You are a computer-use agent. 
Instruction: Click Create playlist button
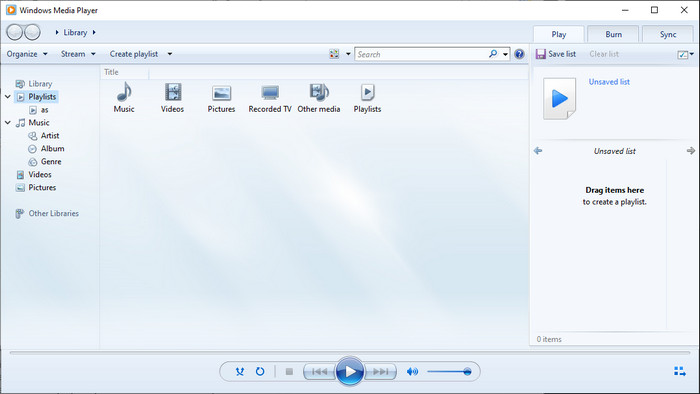click(x=134, y=54)
